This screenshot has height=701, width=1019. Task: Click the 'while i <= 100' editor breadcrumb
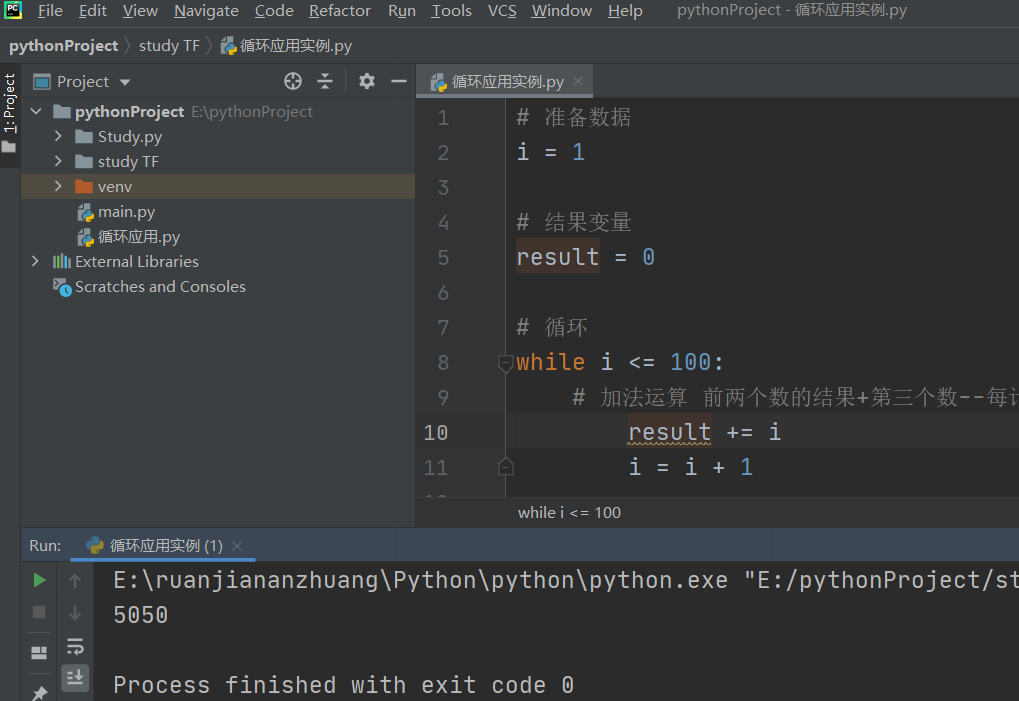569,513
